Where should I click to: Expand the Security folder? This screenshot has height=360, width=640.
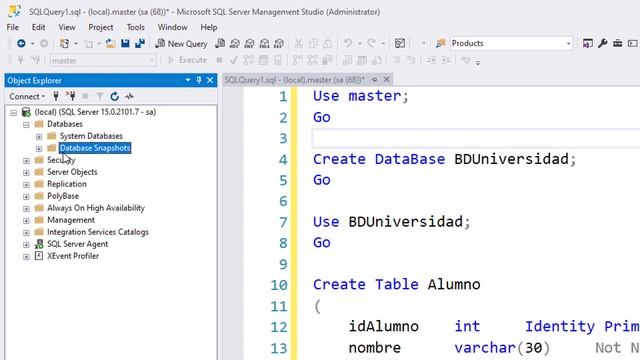point(26,161)
